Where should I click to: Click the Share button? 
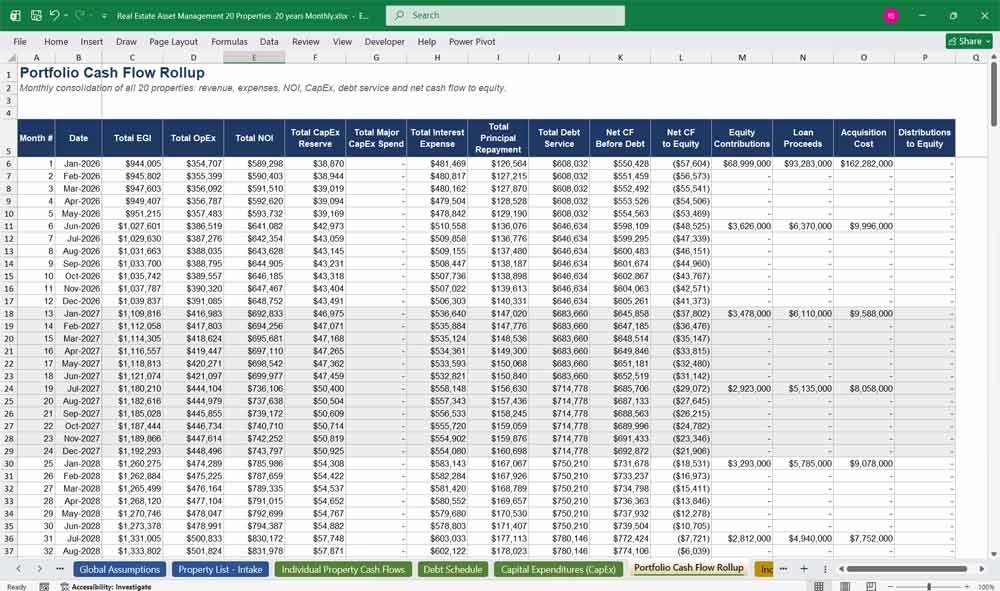tap(969, 41)
